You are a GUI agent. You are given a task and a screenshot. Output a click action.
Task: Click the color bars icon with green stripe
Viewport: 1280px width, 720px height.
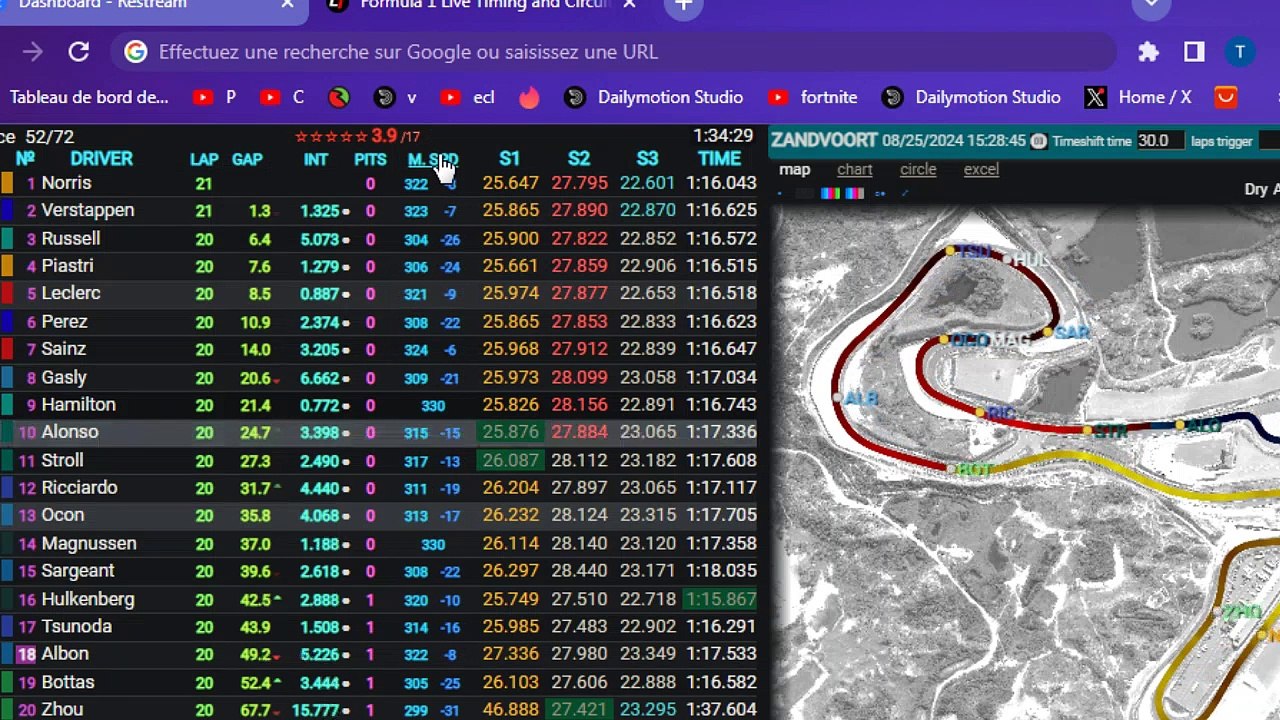[829, 194]
